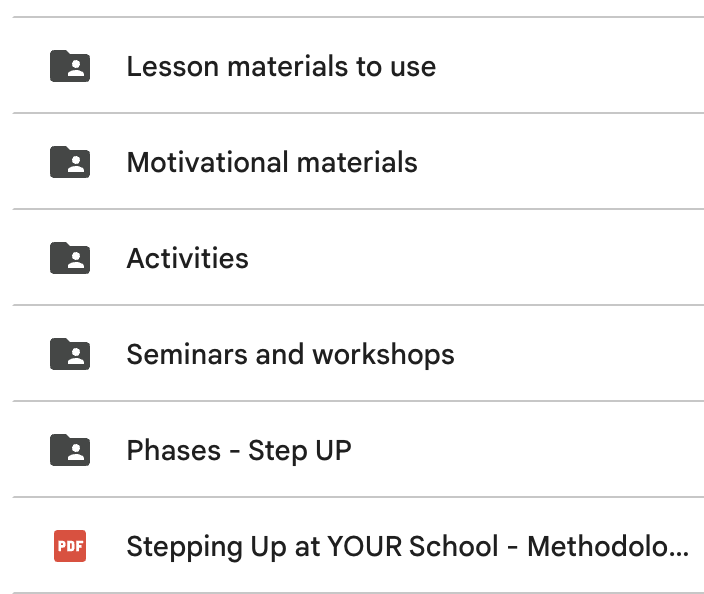Image resolution: width=704 pixels, height=594 pixels.
Task: Select the Activities row in its empty area
Action: pyautogui.click(x=476, y=258)
